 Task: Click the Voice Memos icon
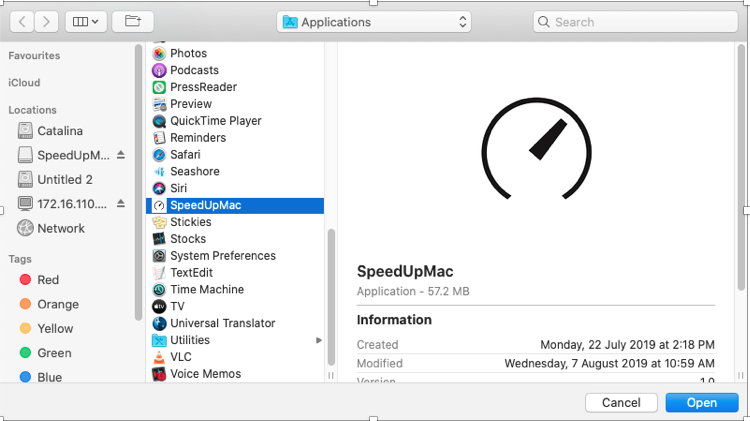[x=159, y=374]
